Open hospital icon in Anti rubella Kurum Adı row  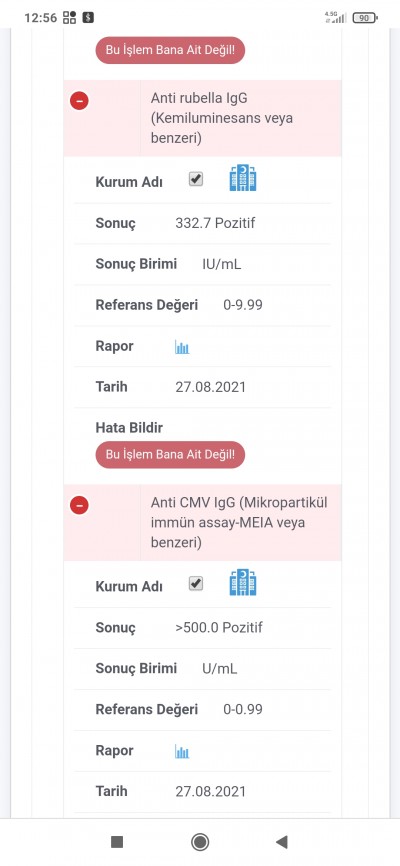pos(243,178)
